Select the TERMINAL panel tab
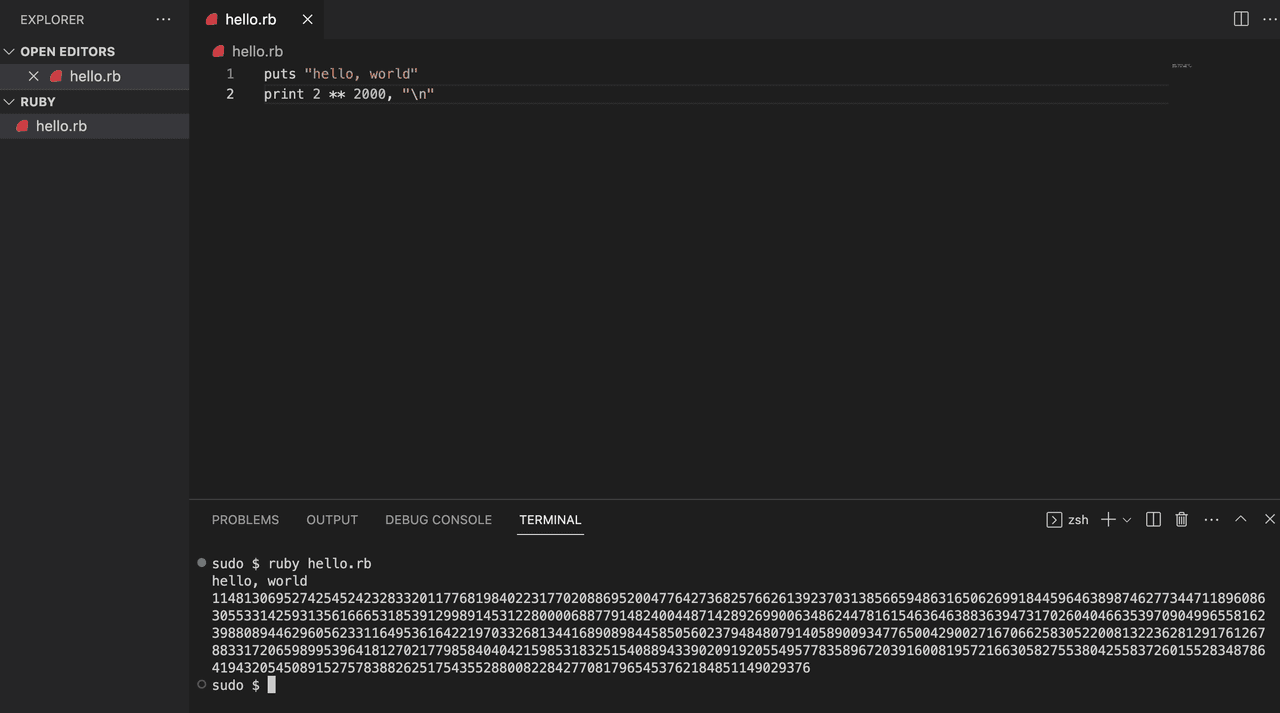 click(550, 520)
